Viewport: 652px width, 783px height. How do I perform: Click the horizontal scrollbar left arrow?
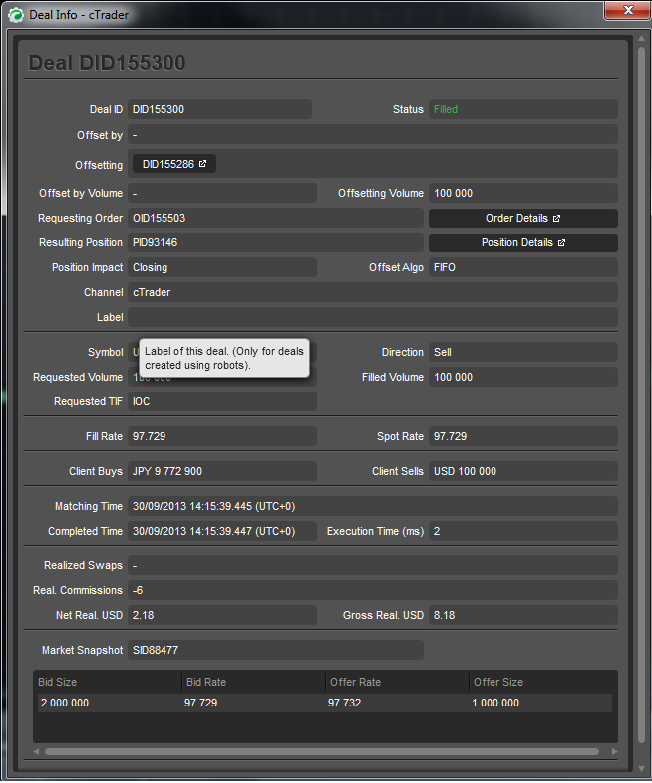(36, 752)
